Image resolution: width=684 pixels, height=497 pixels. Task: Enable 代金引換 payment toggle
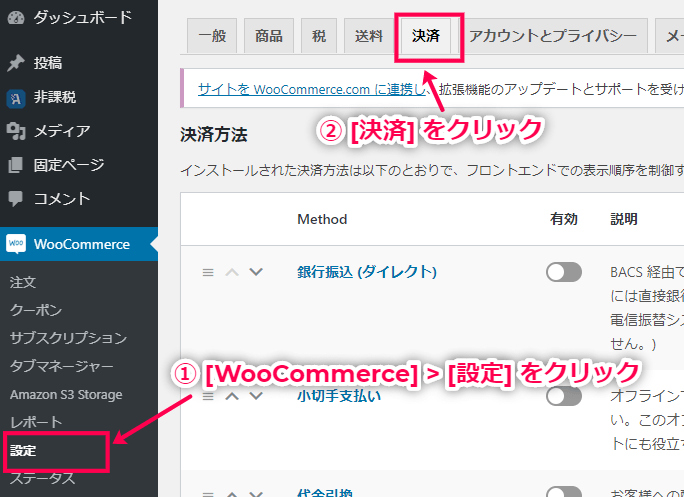pyautogui.click(x=564, y=492)
